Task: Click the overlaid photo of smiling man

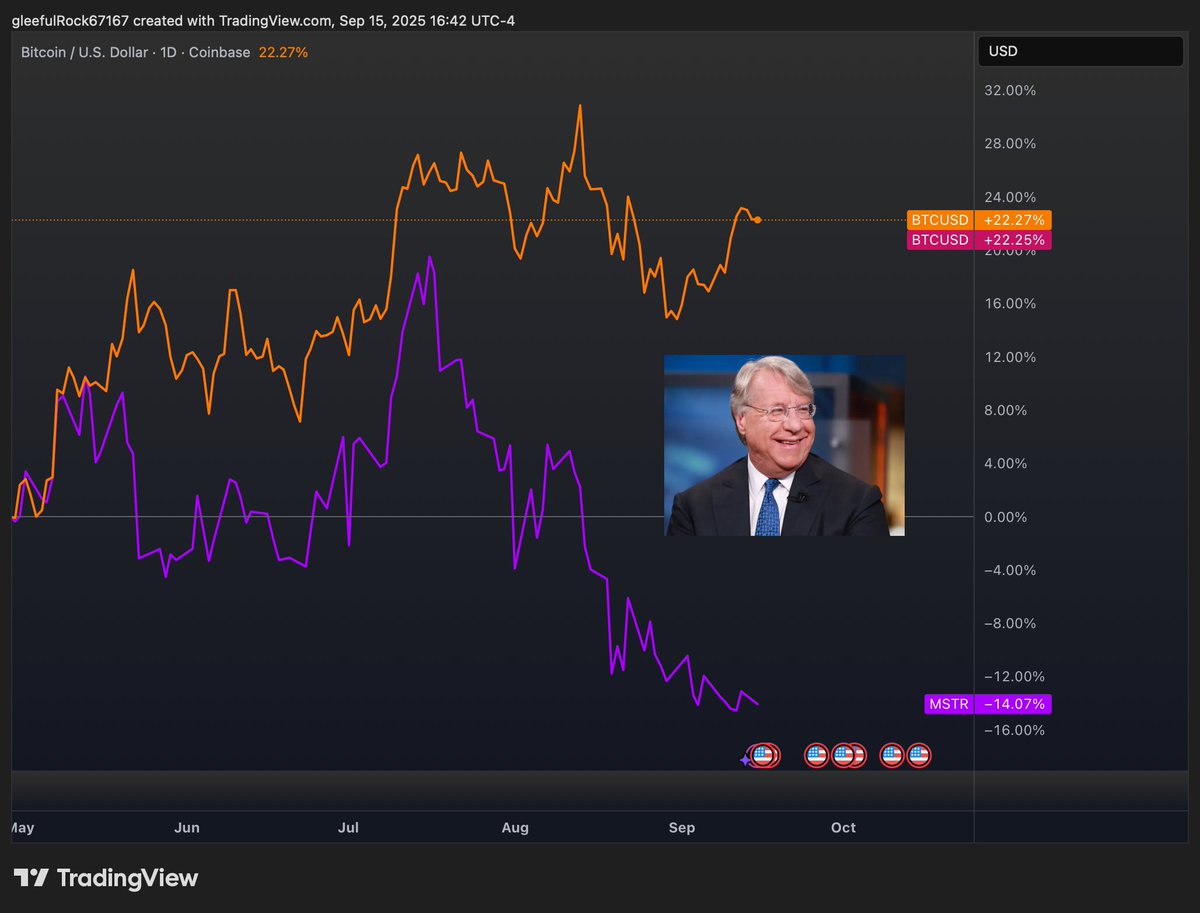Action: tap(784, 445)
